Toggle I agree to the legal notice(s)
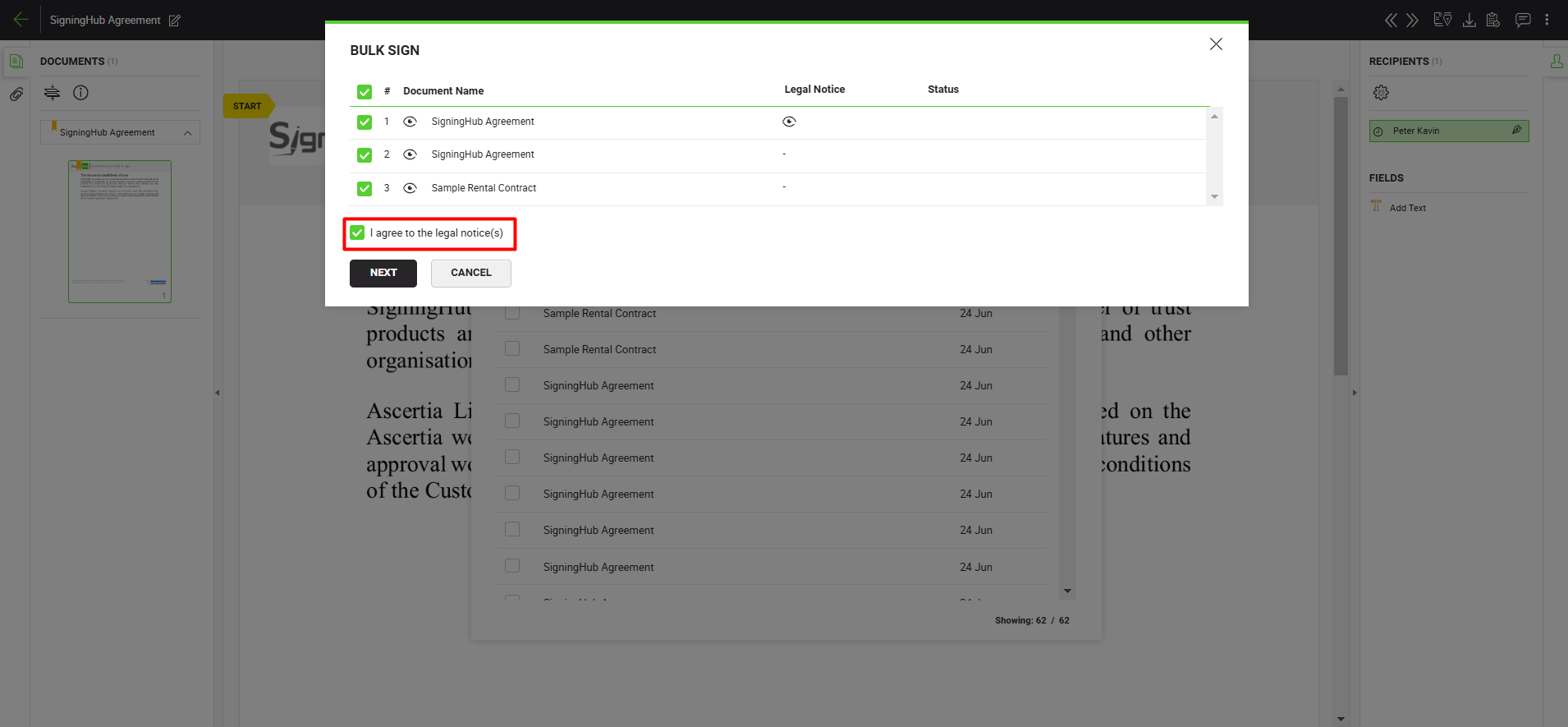 pyautogui.click(x=357, y=233)
